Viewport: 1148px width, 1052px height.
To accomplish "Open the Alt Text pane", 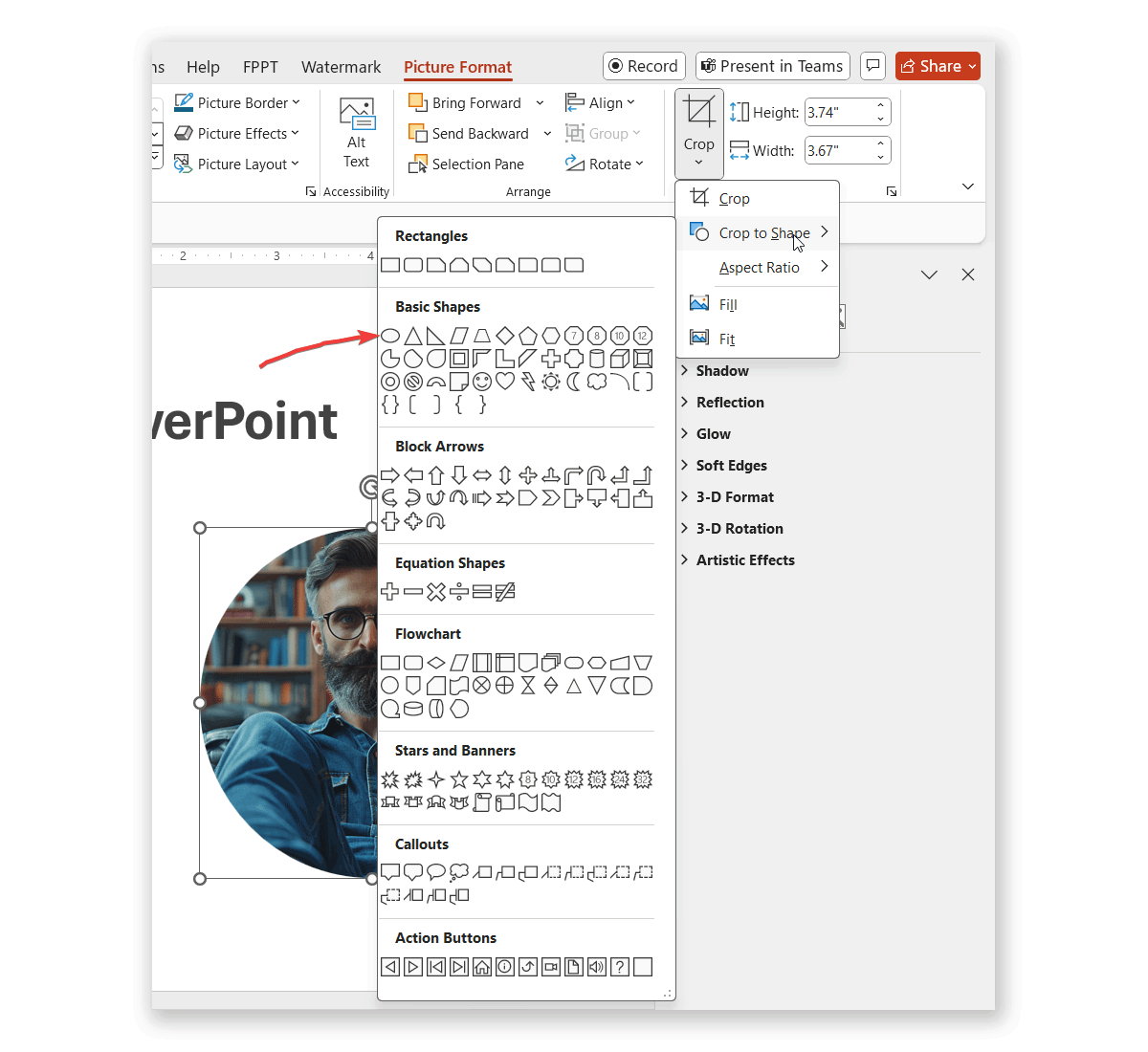I will (x=356, y=135).
